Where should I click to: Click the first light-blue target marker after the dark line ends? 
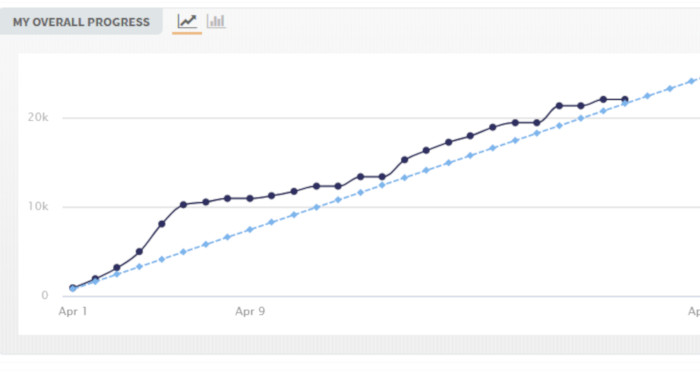coord(647,96)
